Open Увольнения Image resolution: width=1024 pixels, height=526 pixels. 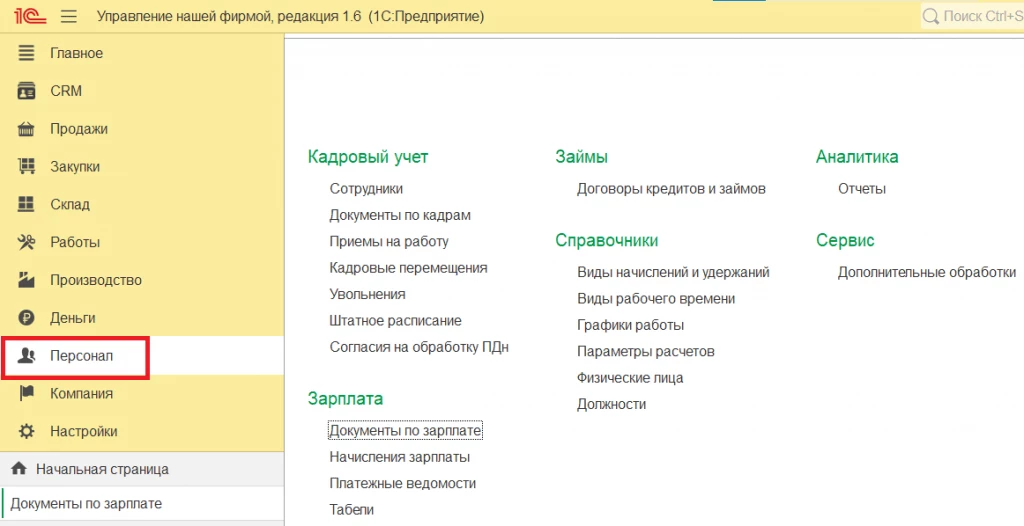click(x=367, y=294)
